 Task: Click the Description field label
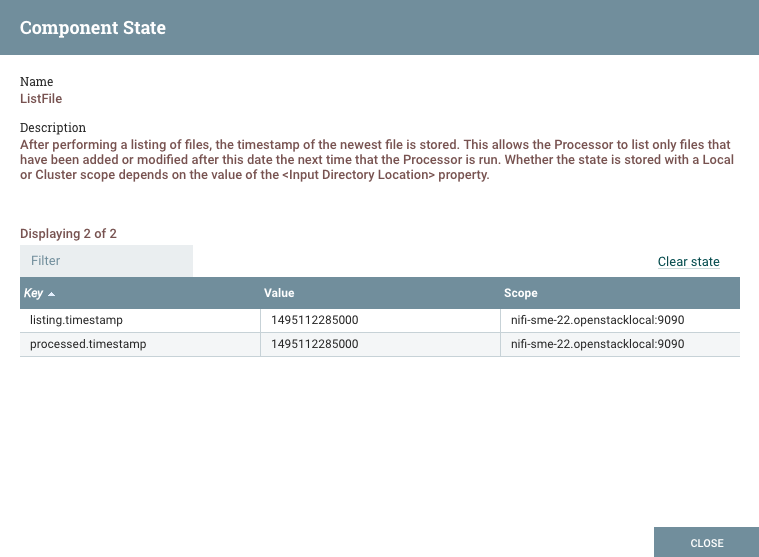click(53, 128)
